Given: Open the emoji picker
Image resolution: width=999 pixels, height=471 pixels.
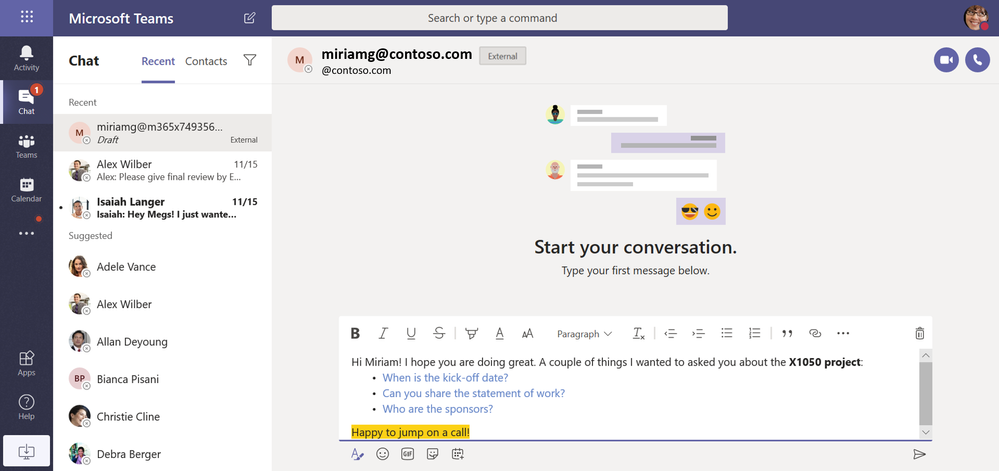Looking at the screenshot, I should [x=382, y=454].
